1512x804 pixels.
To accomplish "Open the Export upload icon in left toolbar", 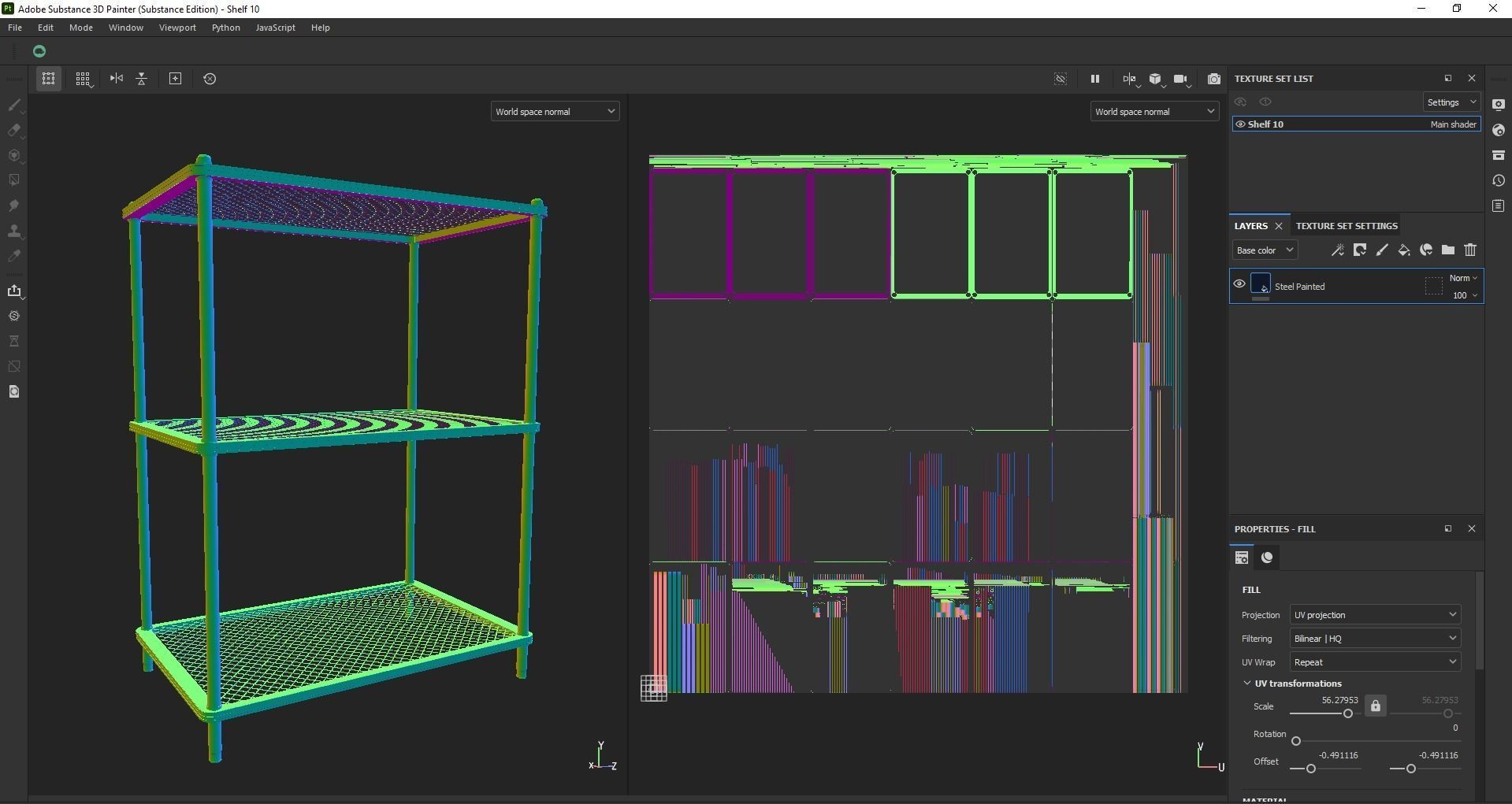I will (14, 291).
